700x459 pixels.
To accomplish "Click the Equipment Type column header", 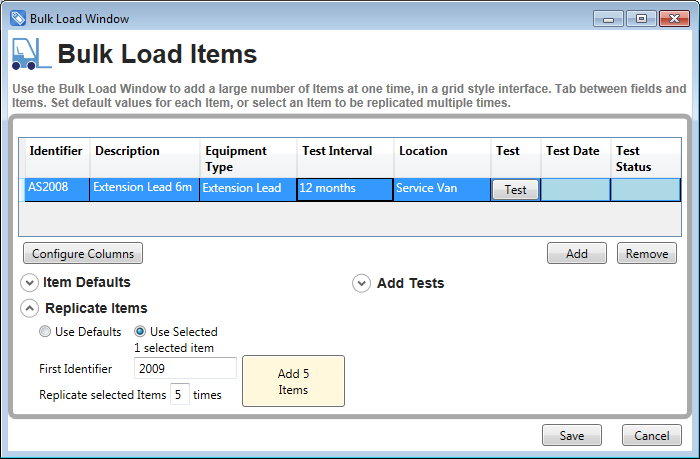I will coord(247,158).
